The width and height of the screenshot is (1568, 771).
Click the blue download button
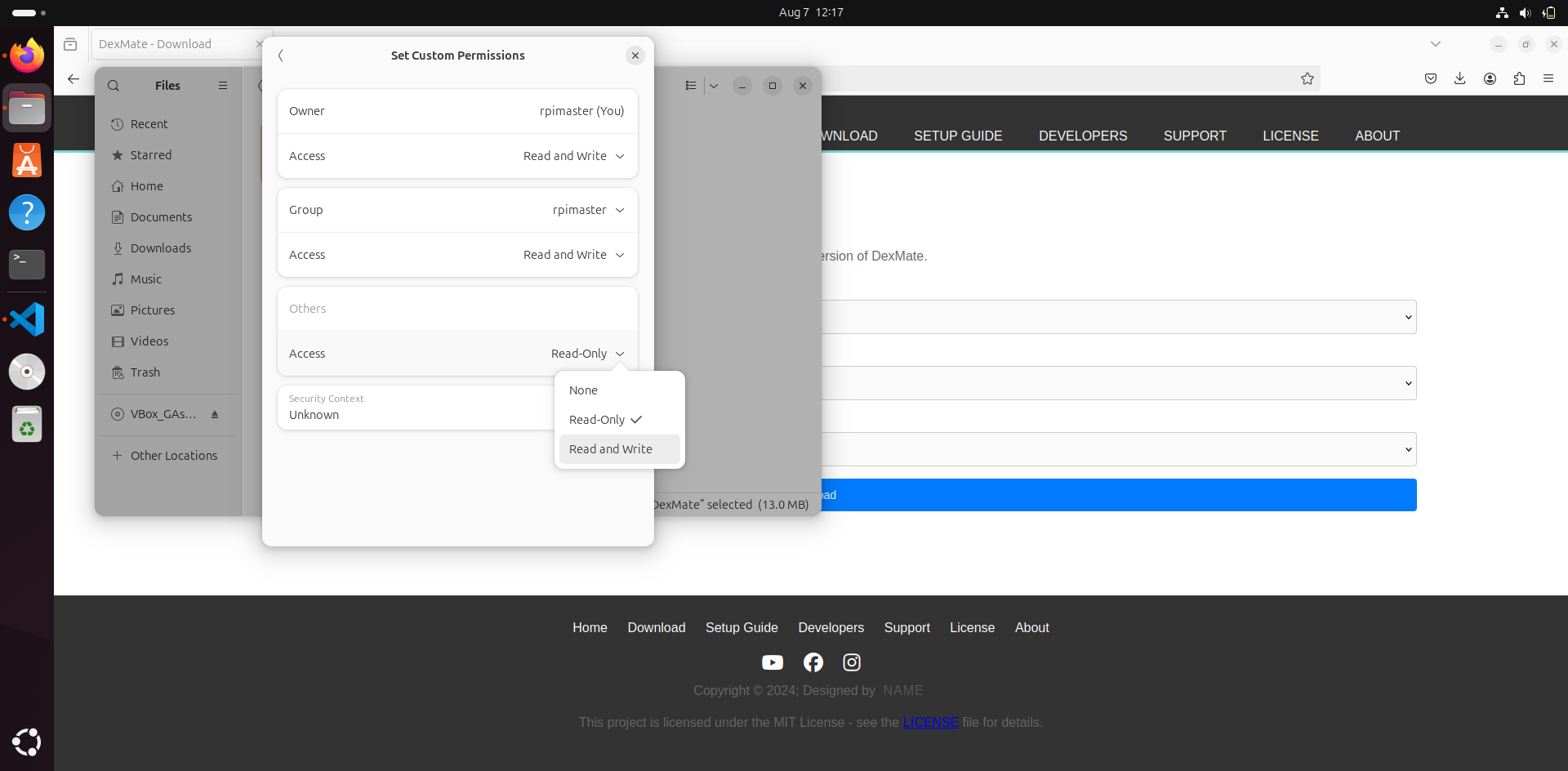tap(1119, 495)
